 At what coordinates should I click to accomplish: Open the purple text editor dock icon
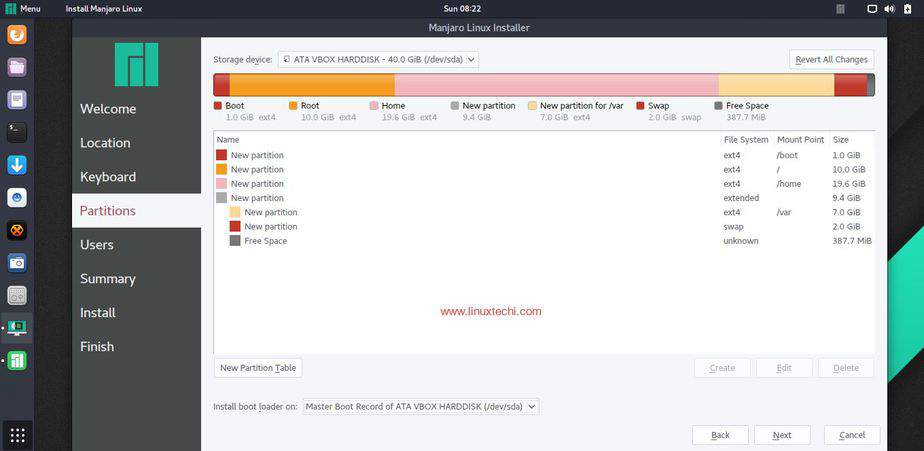point(16,100)
